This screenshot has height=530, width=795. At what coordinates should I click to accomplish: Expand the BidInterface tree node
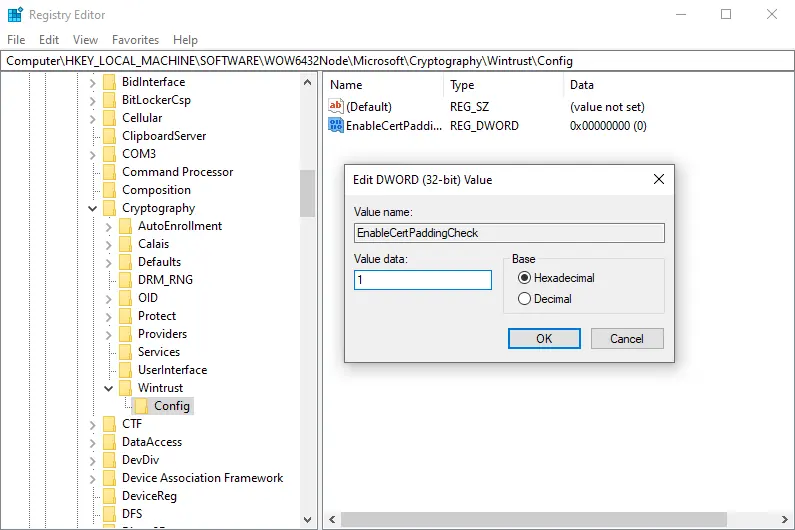pos(92,82)
